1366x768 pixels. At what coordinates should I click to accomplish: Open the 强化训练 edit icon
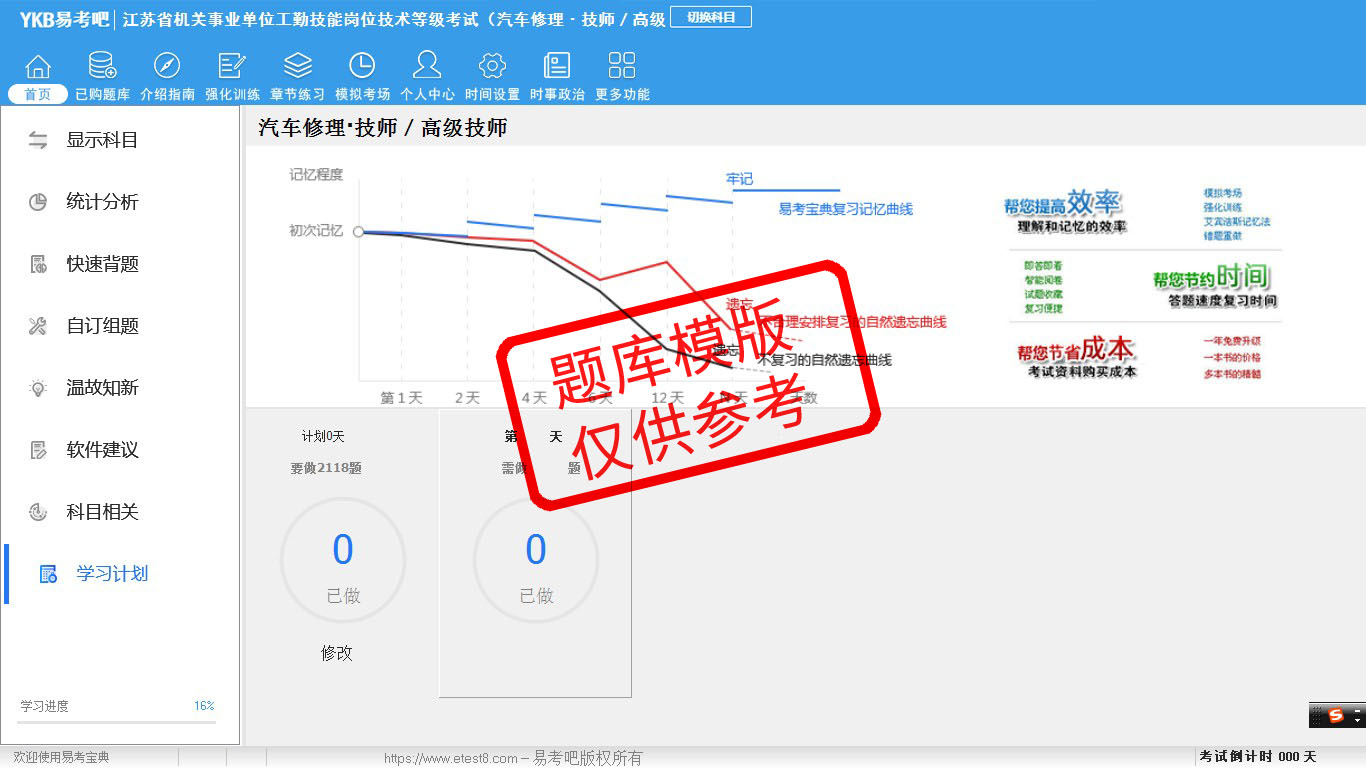tap(232, 66)
